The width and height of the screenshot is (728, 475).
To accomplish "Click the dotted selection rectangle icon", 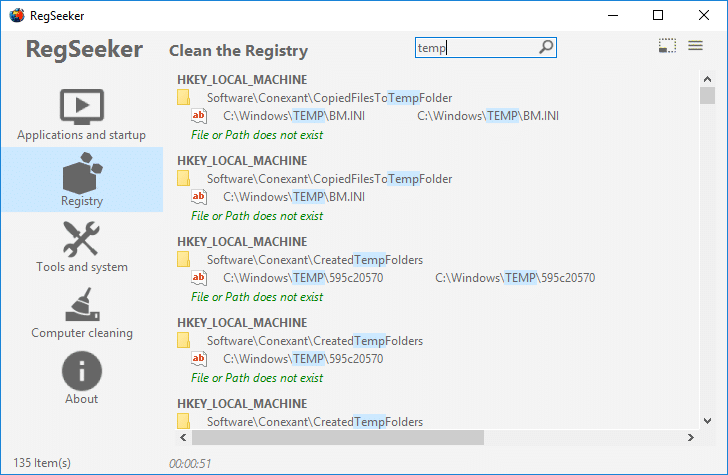I will coord(667,46).
